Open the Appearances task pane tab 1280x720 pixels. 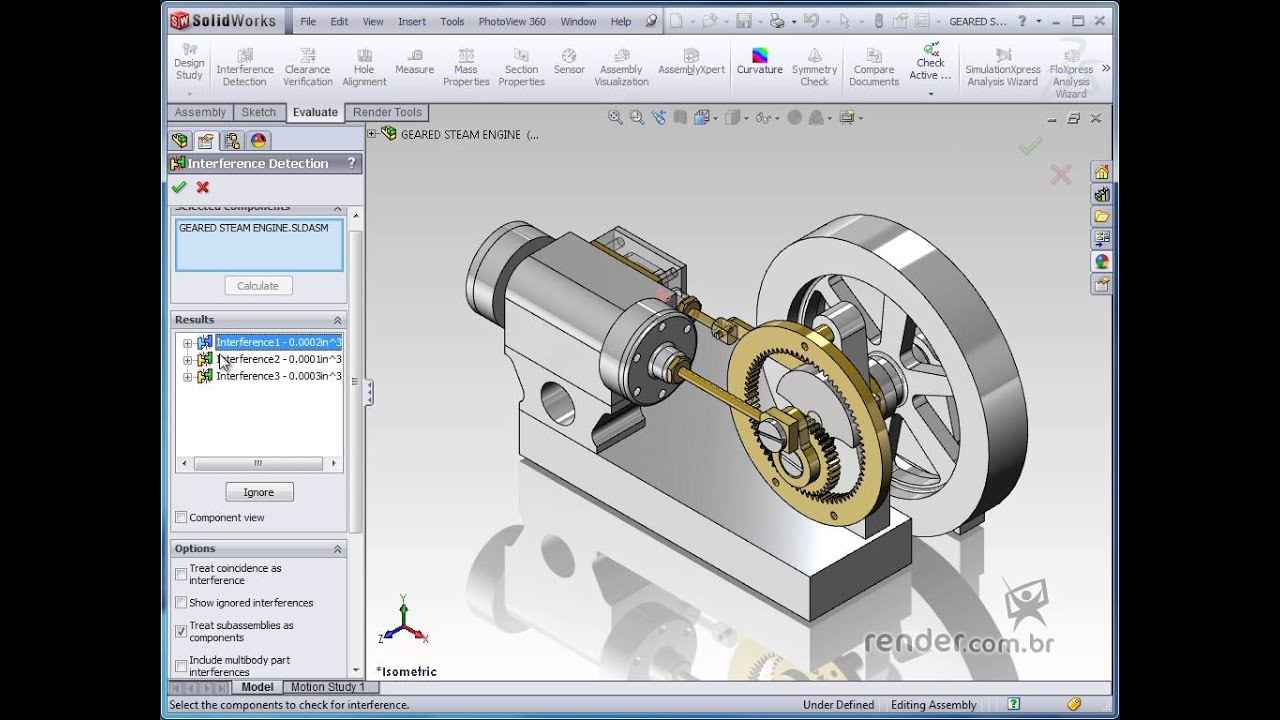coord(1102,261)
